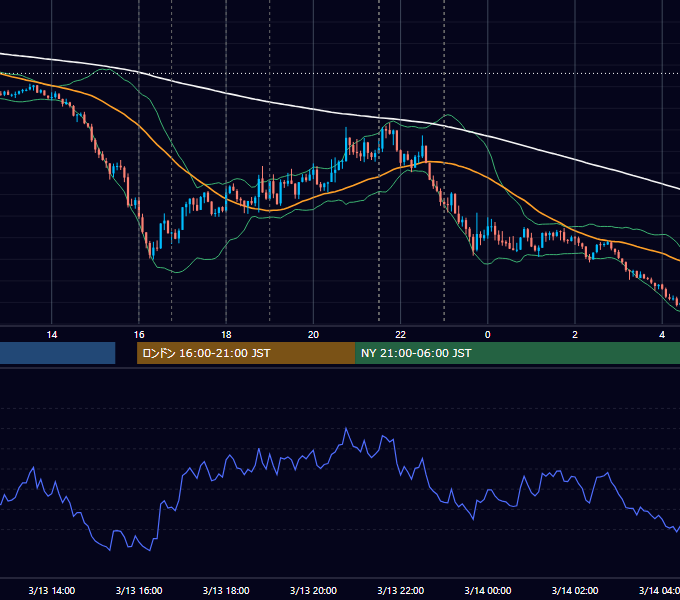Click the 3/14 00:00 time label
Screen dimensions: 680x600
(x=487, y=590)
